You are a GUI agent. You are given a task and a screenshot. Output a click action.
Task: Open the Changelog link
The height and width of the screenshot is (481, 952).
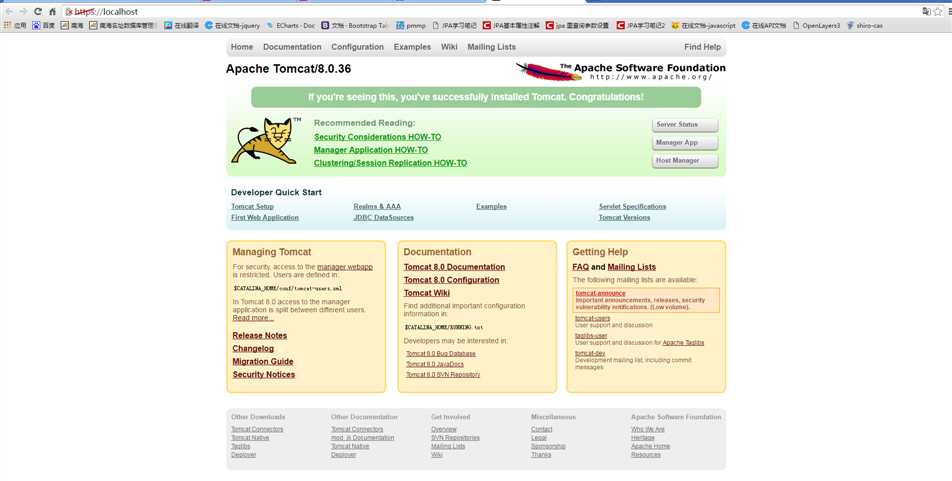(x=253, y=349)
